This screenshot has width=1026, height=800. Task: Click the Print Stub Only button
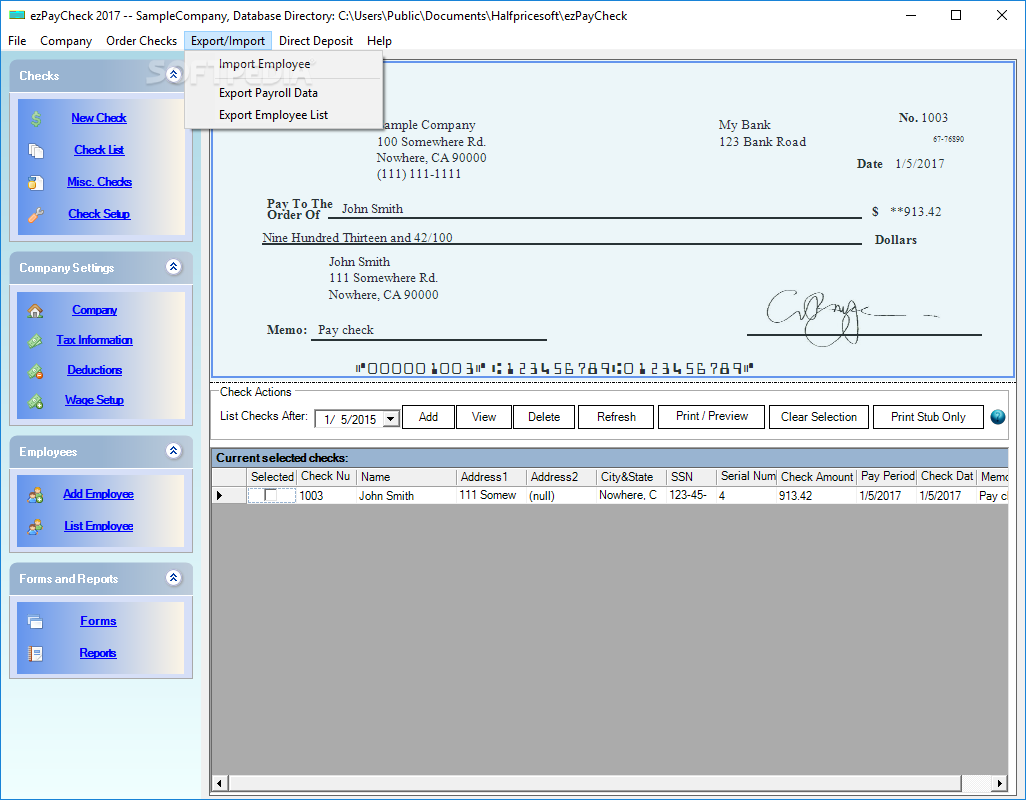click(x=928, y=417)
